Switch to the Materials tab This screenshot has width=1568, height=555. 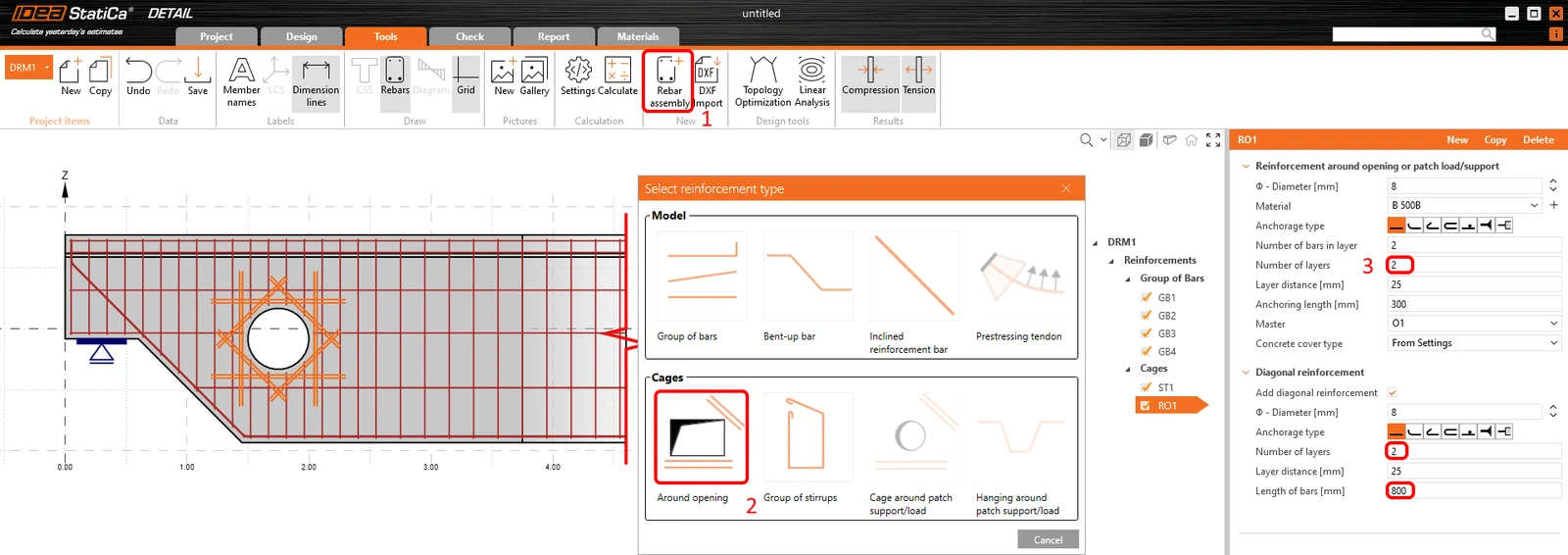pos(638,36)
